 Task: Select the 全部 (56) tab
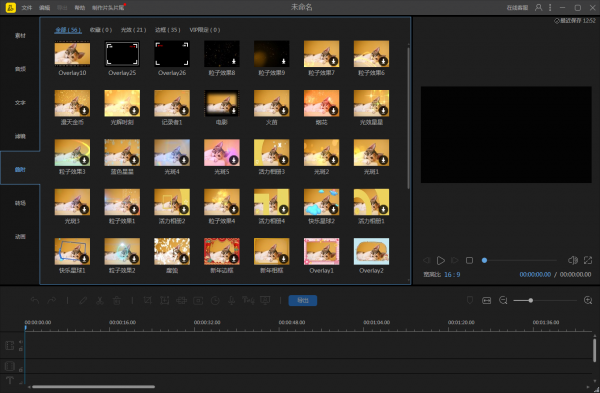[68, 30]
